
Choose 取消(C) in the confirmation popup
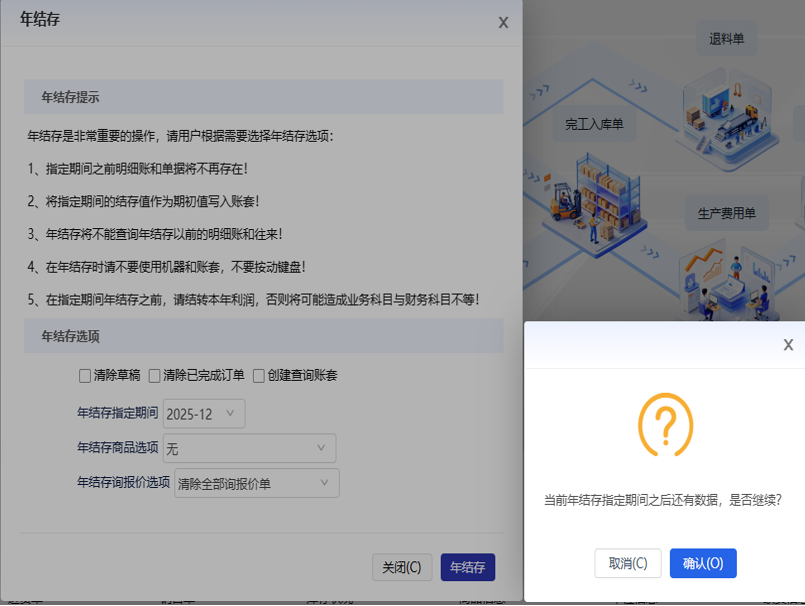pos(627,563)
